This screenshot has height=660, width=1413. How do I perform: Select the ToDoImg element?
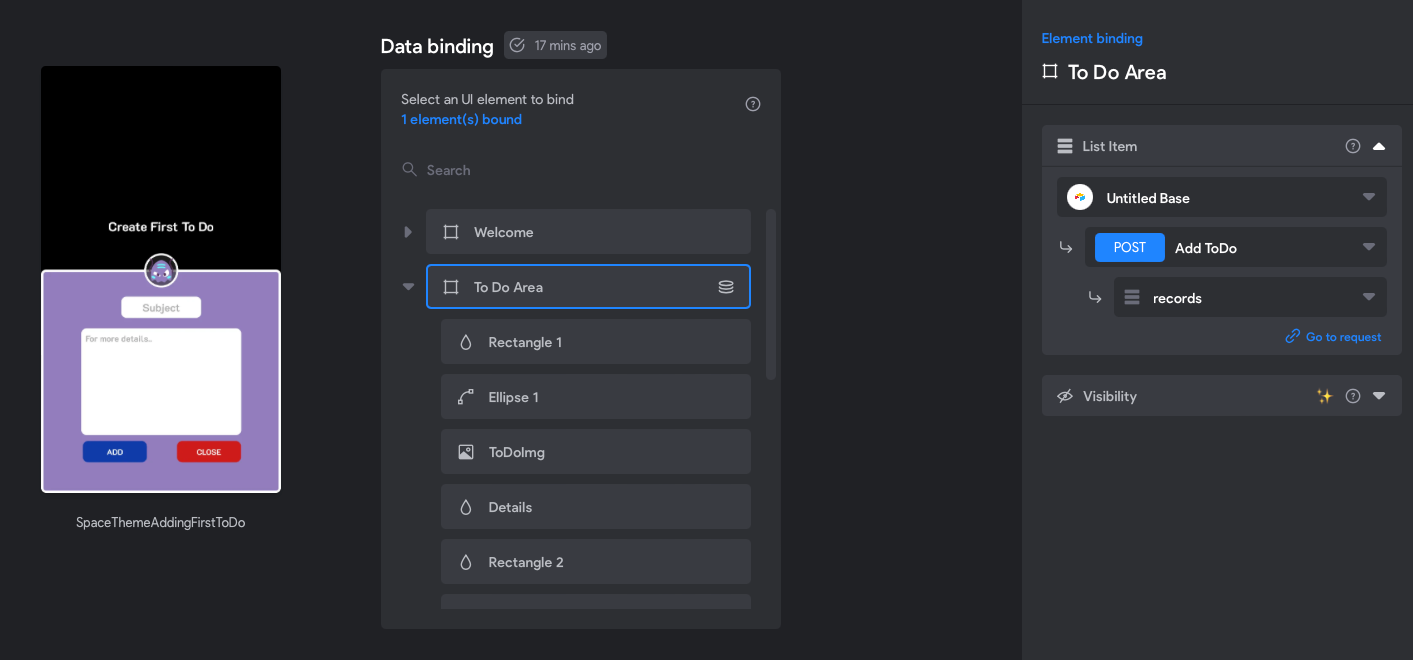[596, 452]
